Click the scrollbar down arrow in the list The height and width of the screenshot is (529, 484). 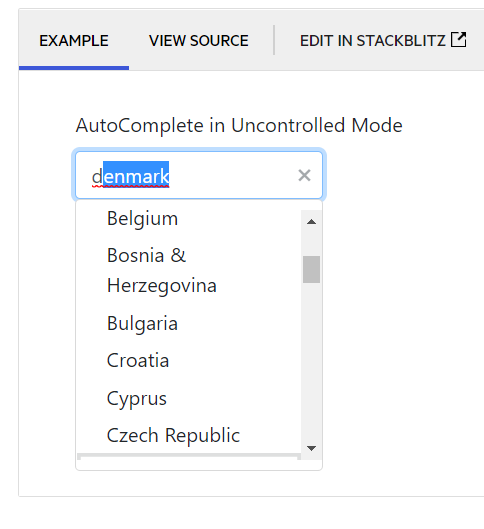(311, 448)
